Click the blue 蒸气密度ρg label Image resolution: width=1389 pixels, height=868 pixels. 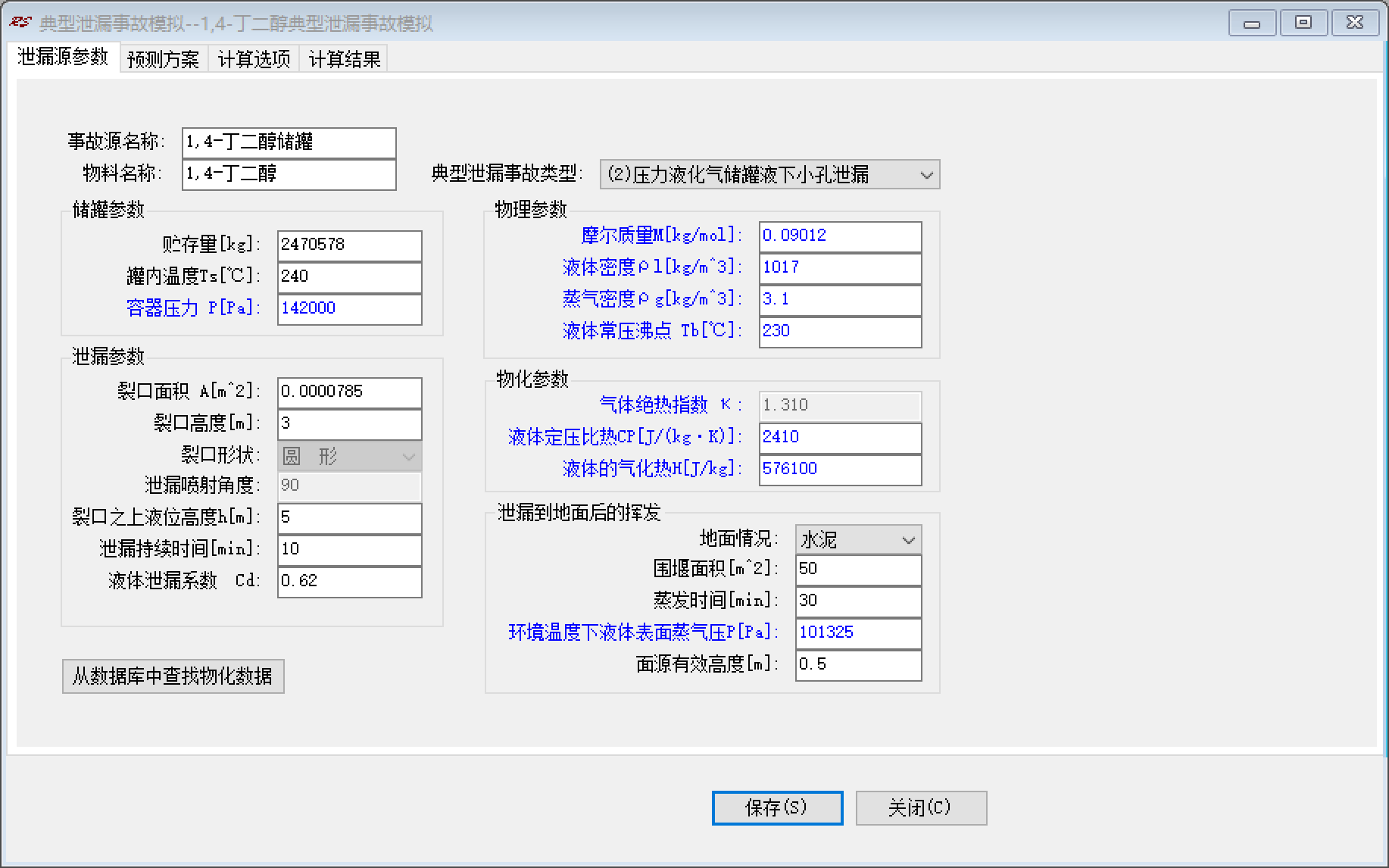coord(653,298)
